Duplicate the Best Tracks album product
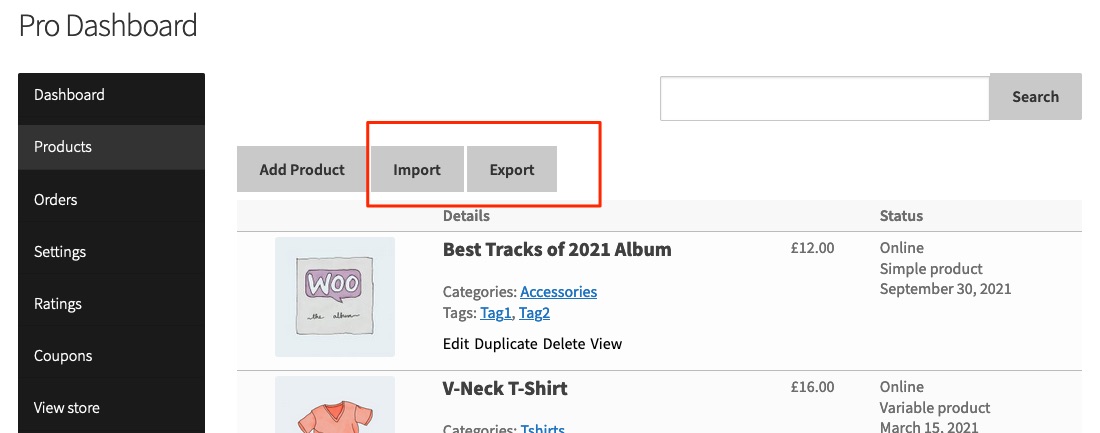 pyautogui.click(x=506, y=344)
